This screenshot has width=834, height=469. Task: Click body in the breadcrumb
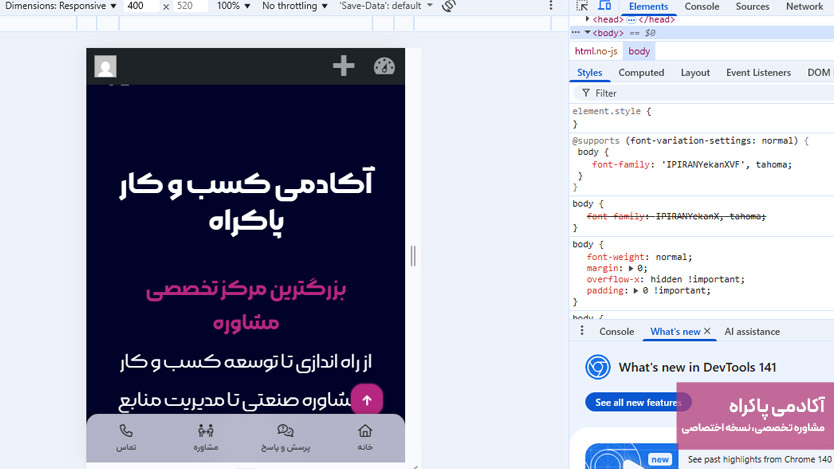pos(639,52)
